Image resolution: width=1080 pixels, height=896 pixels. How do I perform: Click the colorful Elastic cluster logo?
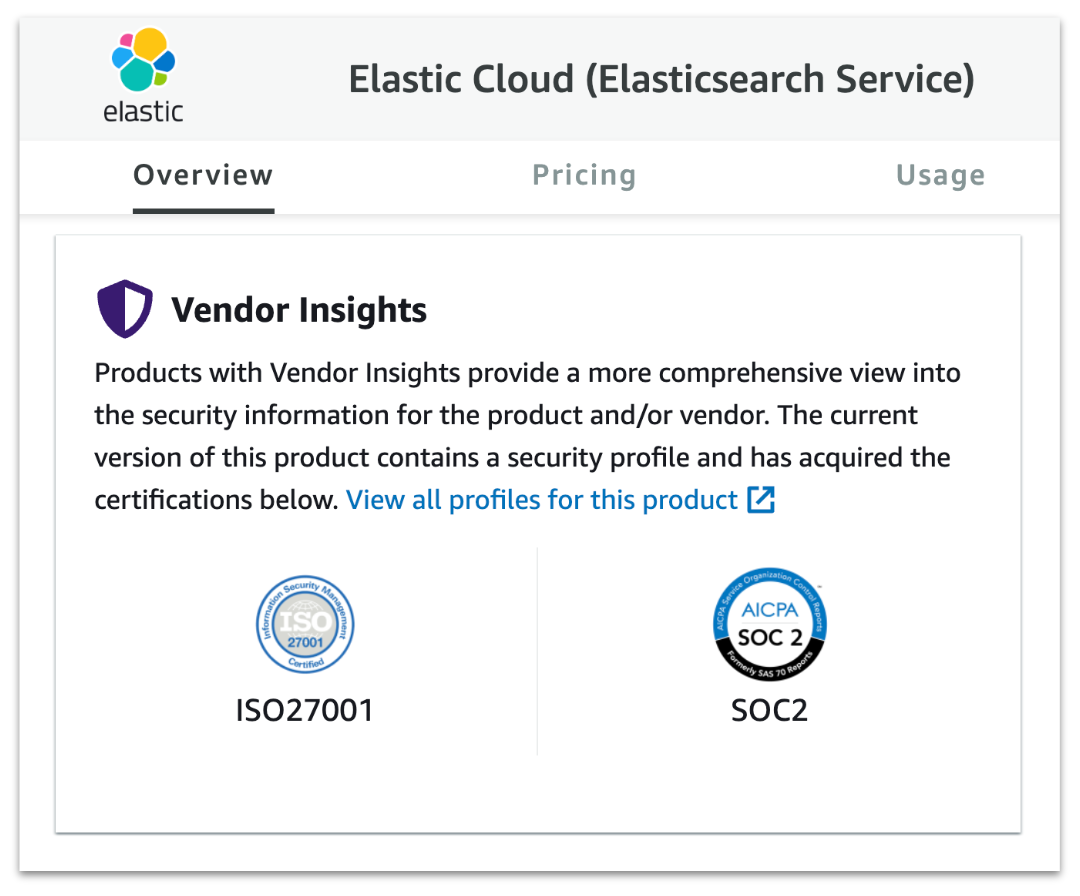143,59
